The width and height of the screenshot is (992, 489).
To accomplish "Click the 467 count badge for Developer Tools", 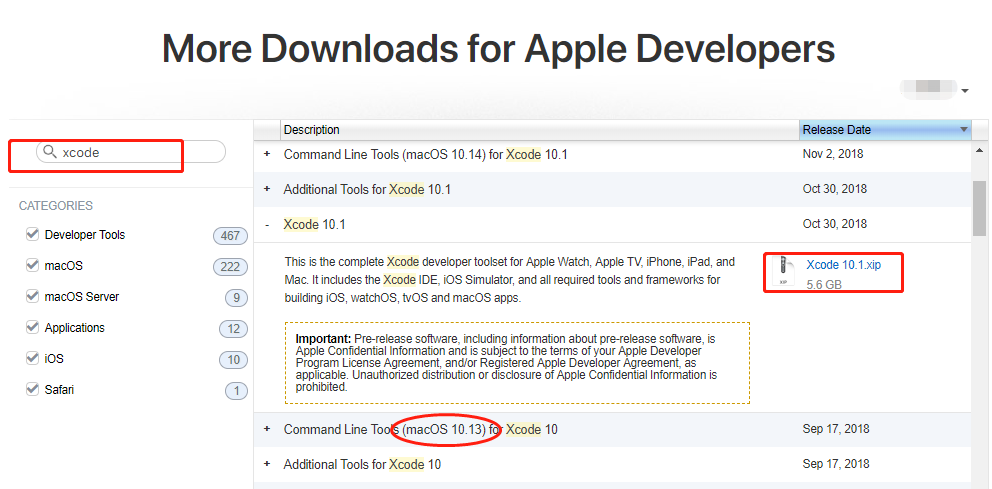I will click(230, 236).
